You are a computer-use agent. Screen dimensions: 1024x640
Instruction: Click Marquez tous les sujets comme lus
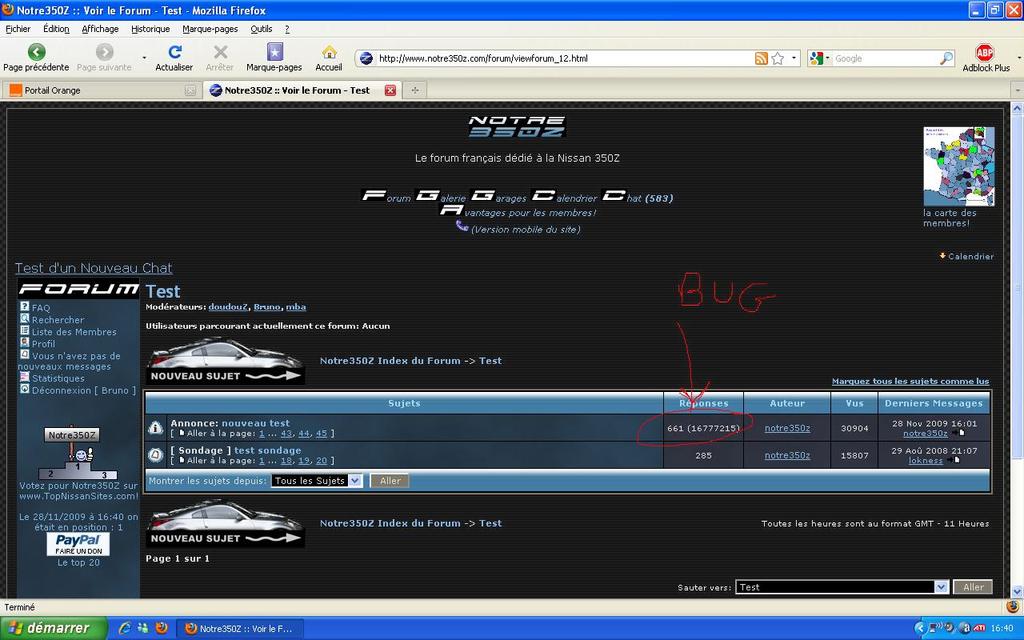click(910, 381)
